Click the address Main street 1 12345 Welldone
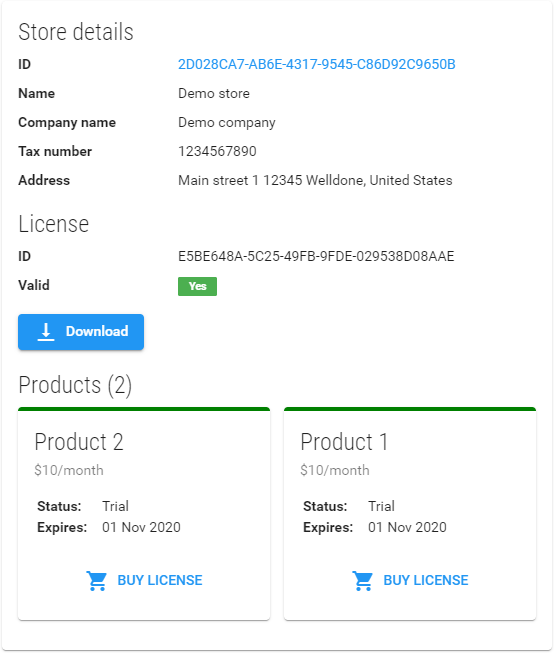The height and width of the screenshot is (653, 554). point(315,180)
